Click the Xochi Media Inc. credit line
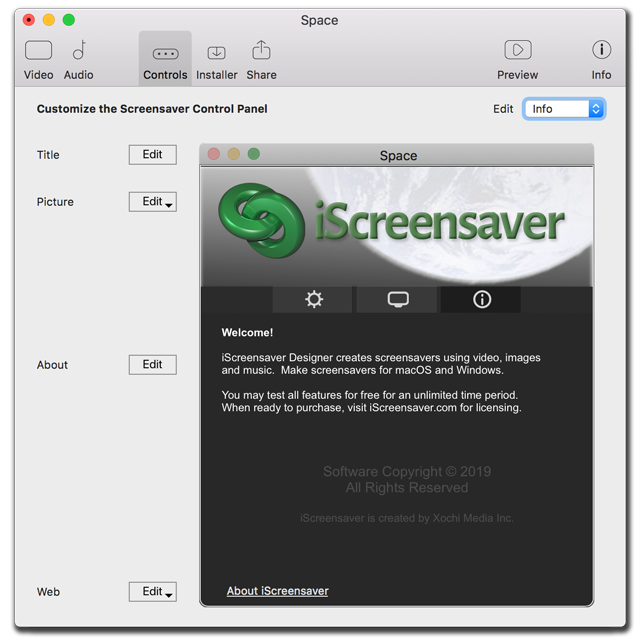 click(x=406, y=518)
